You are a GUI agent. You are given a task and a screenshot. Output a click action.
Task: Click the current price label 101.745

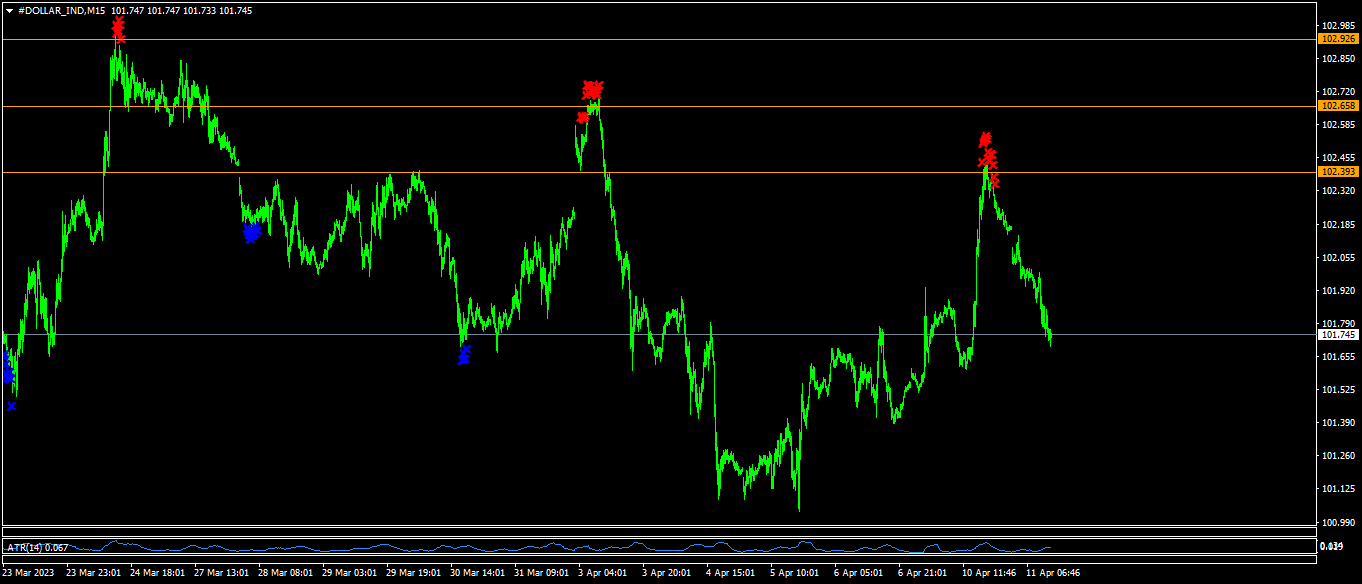coord(1339,335)
